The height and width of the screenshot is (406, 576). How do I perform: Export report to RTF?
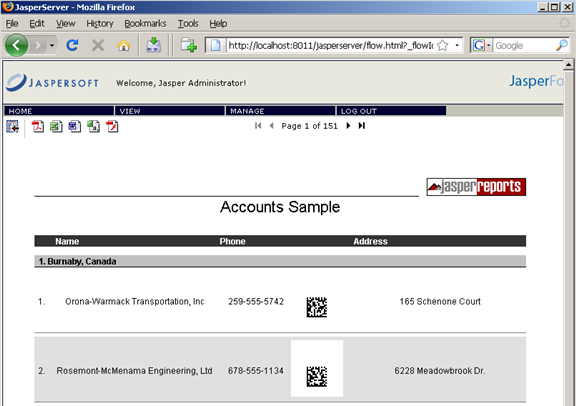pyautogui.click(x=75, y=126)
